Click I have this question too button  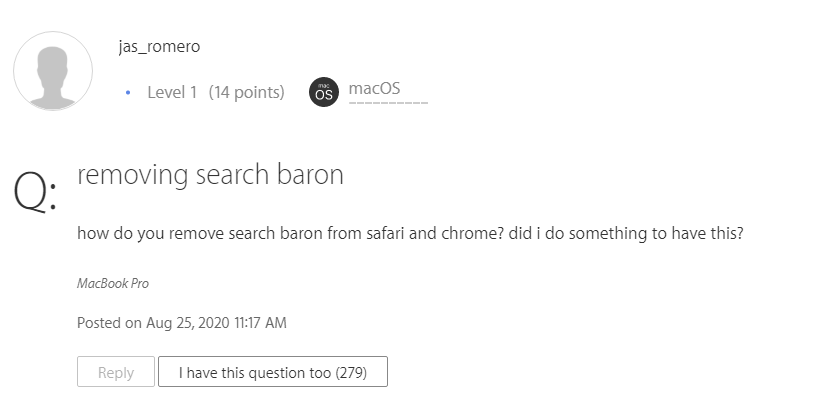pos(273,371)
